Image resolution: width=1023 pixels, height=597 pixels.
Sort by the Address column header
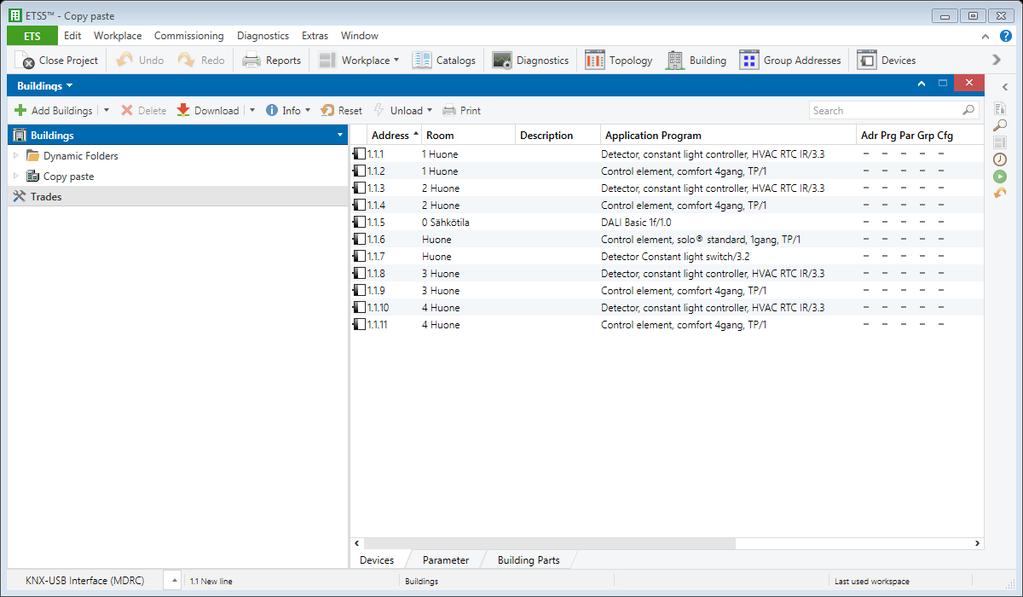click(394, 135)
